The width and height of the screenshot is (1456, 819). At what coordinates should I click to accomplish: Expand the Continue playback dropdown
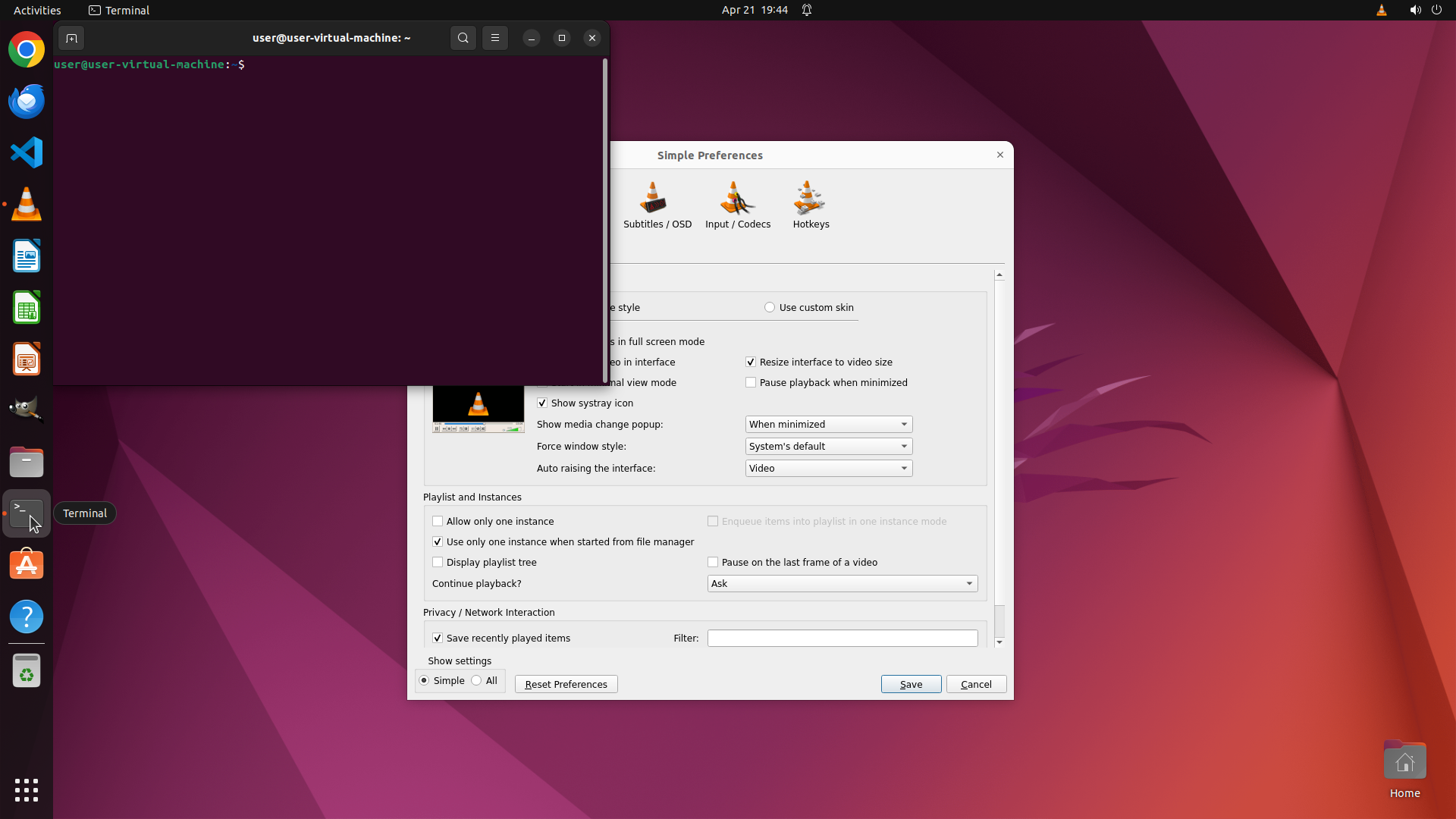[x=842, y=583]
